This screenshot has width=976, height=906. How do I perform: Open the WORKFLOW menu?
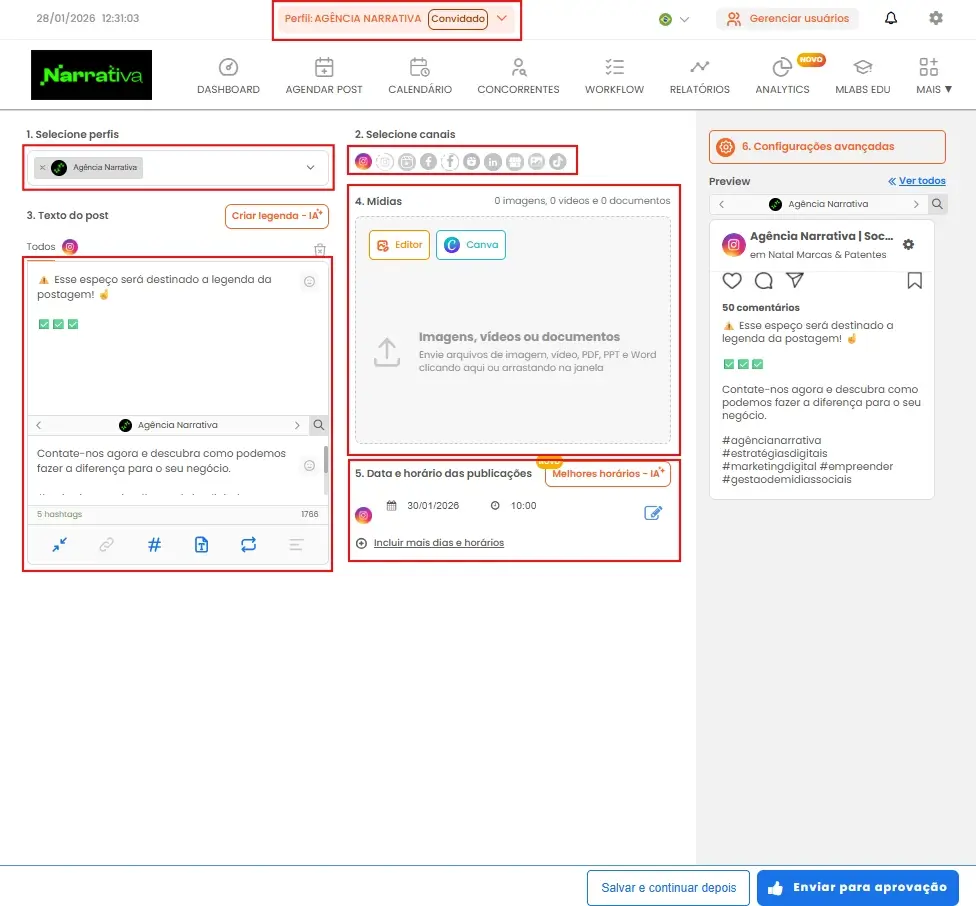[x=614, y=76]
